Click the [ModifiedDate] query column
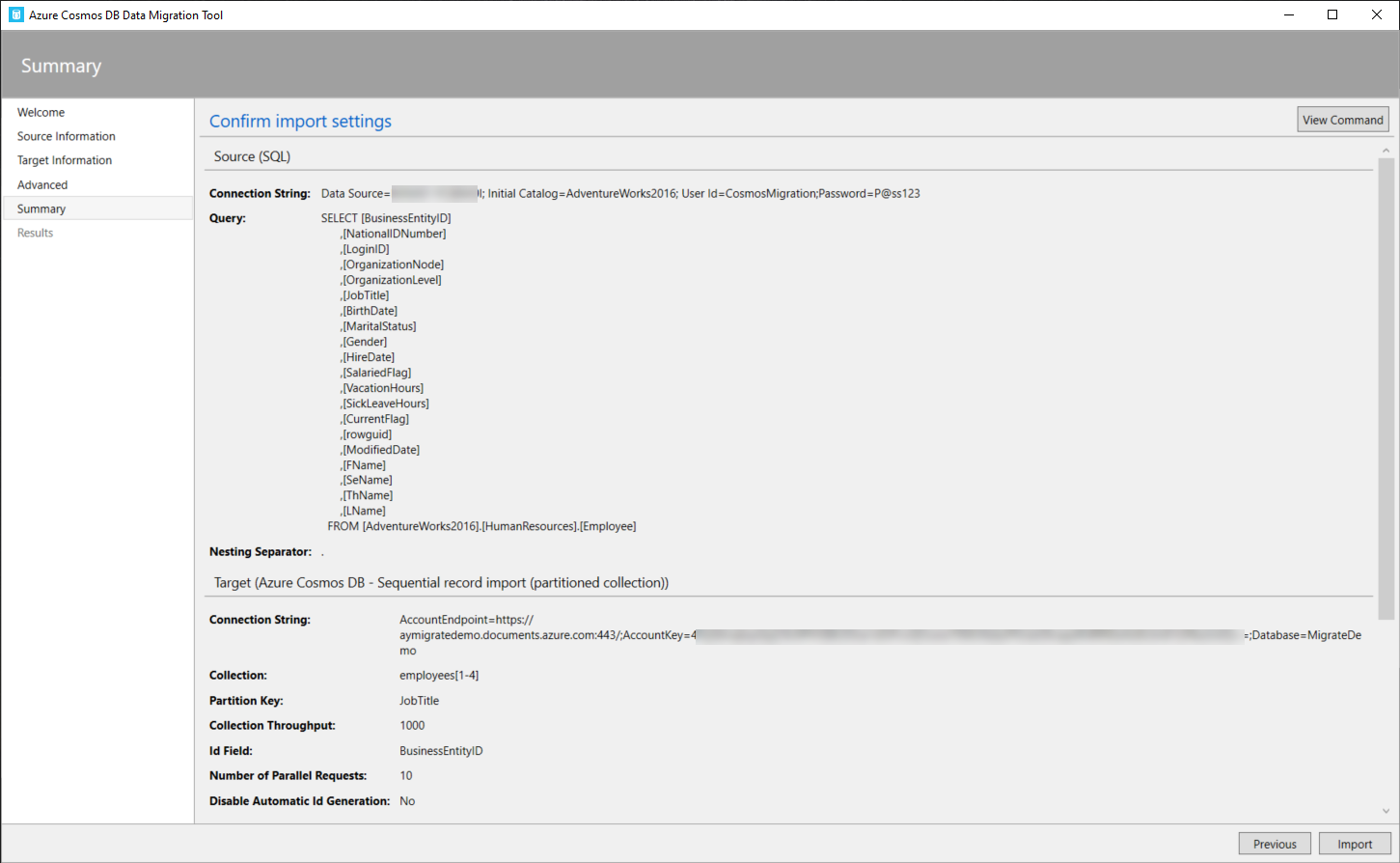Image resolution: width=1400 pixels, height=863 pixels. click(x=380, y=450)
